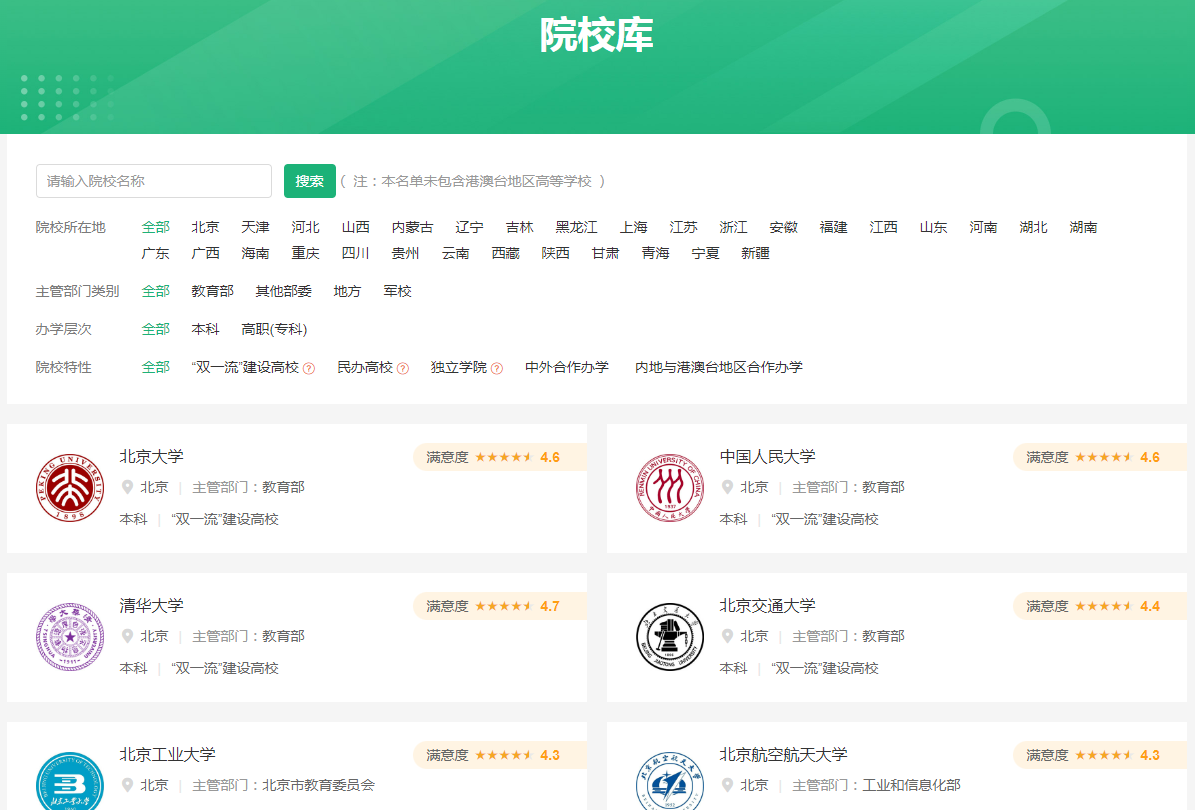1195x810 pixels.
Task: Select 中外合作办学 characteristic filter
Action: (567, 367)
